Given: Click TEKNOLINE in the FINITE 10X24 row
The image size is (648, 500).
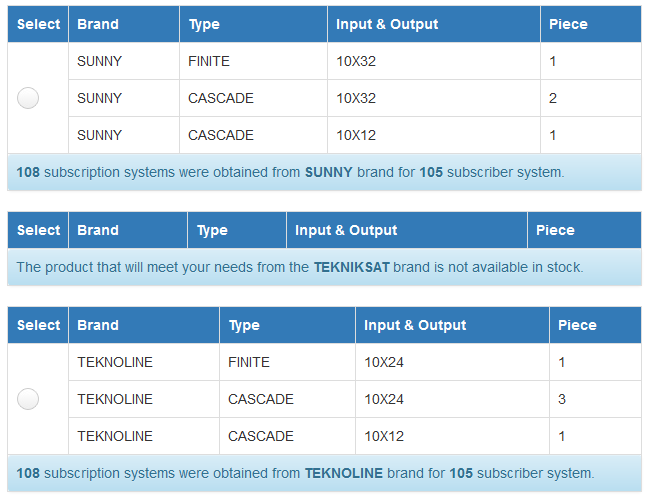Looking at the screenshot, I should tap(115, 362).
